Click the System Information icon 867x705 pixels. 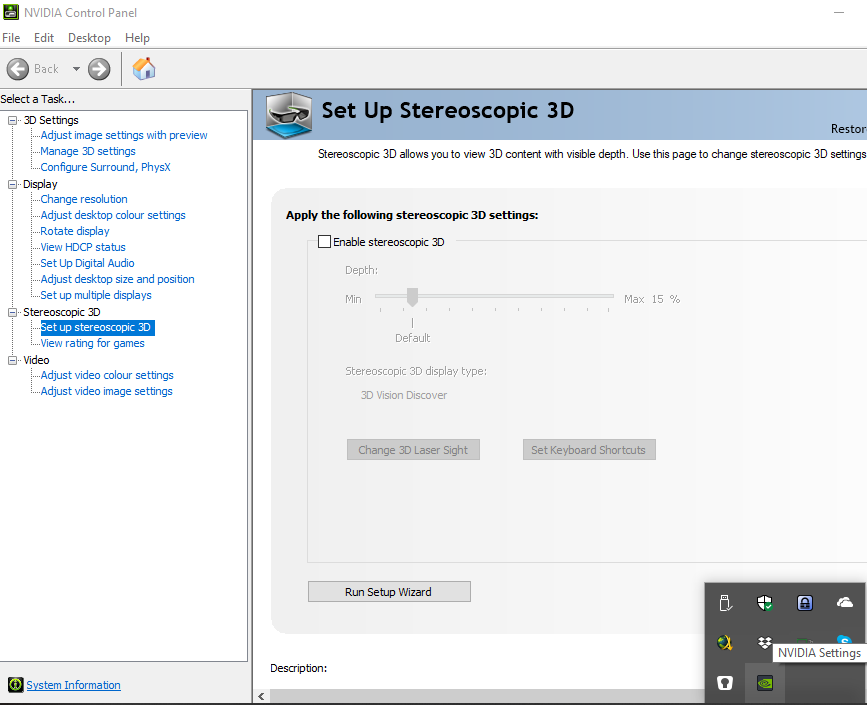(16, 685)
